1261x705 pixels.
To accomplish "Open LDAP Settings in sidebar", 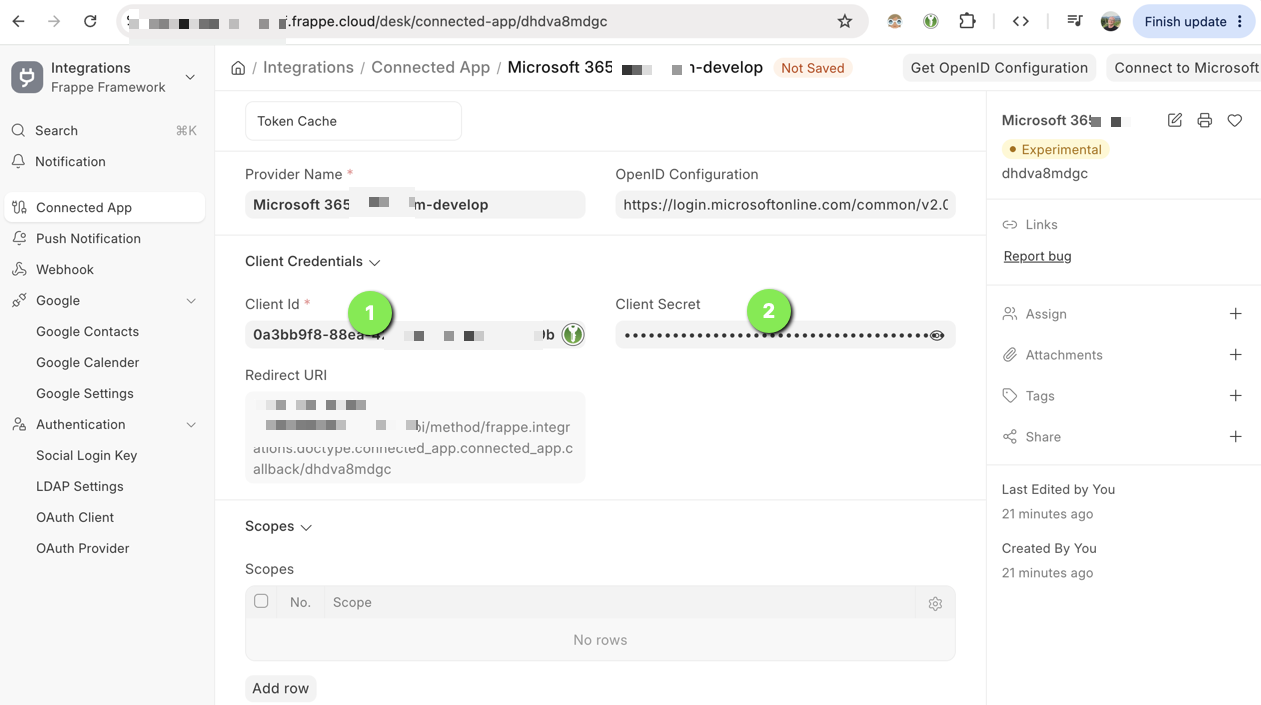I will [80, 487].
